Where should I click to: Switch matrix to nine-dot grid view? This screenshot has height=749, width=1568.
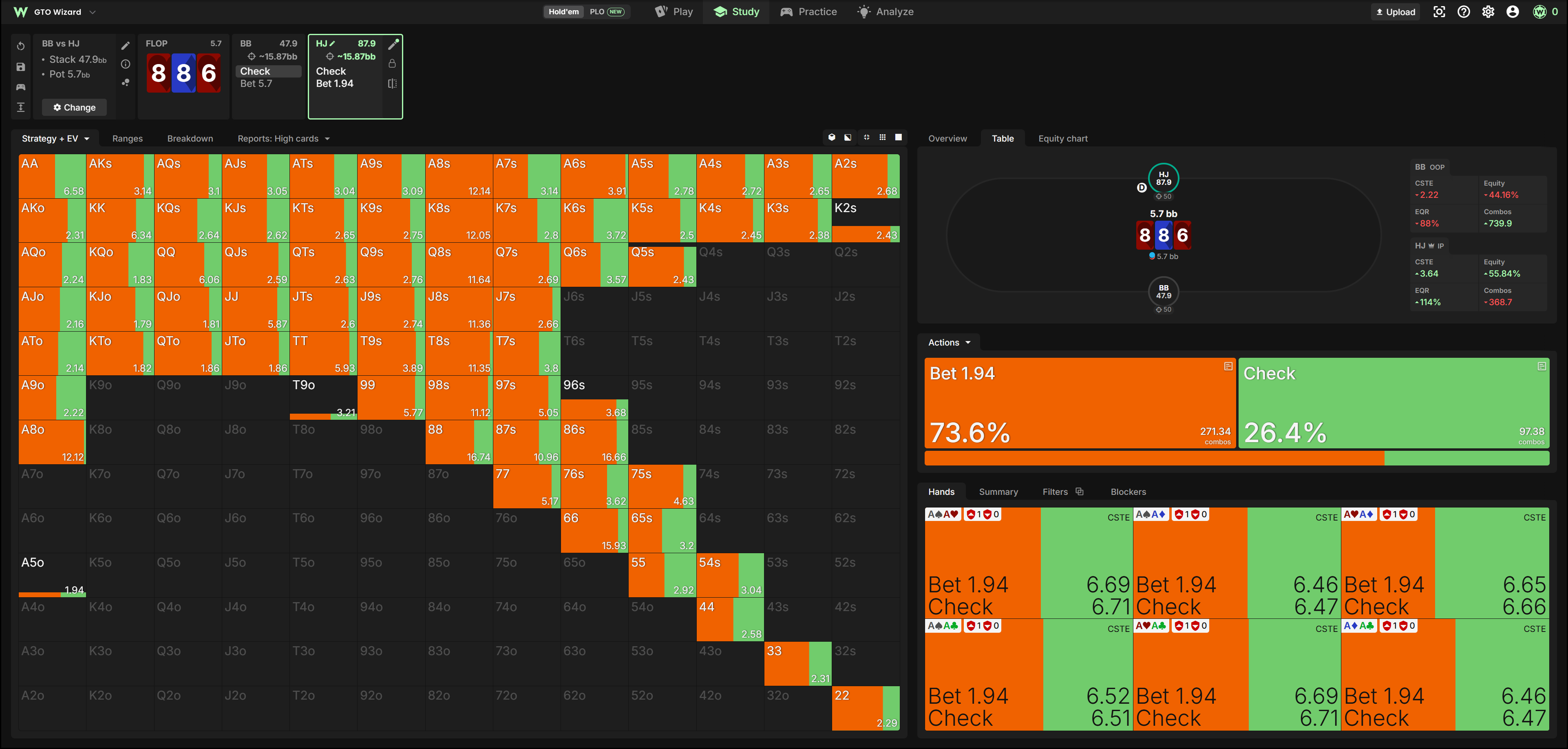[883, 137]
